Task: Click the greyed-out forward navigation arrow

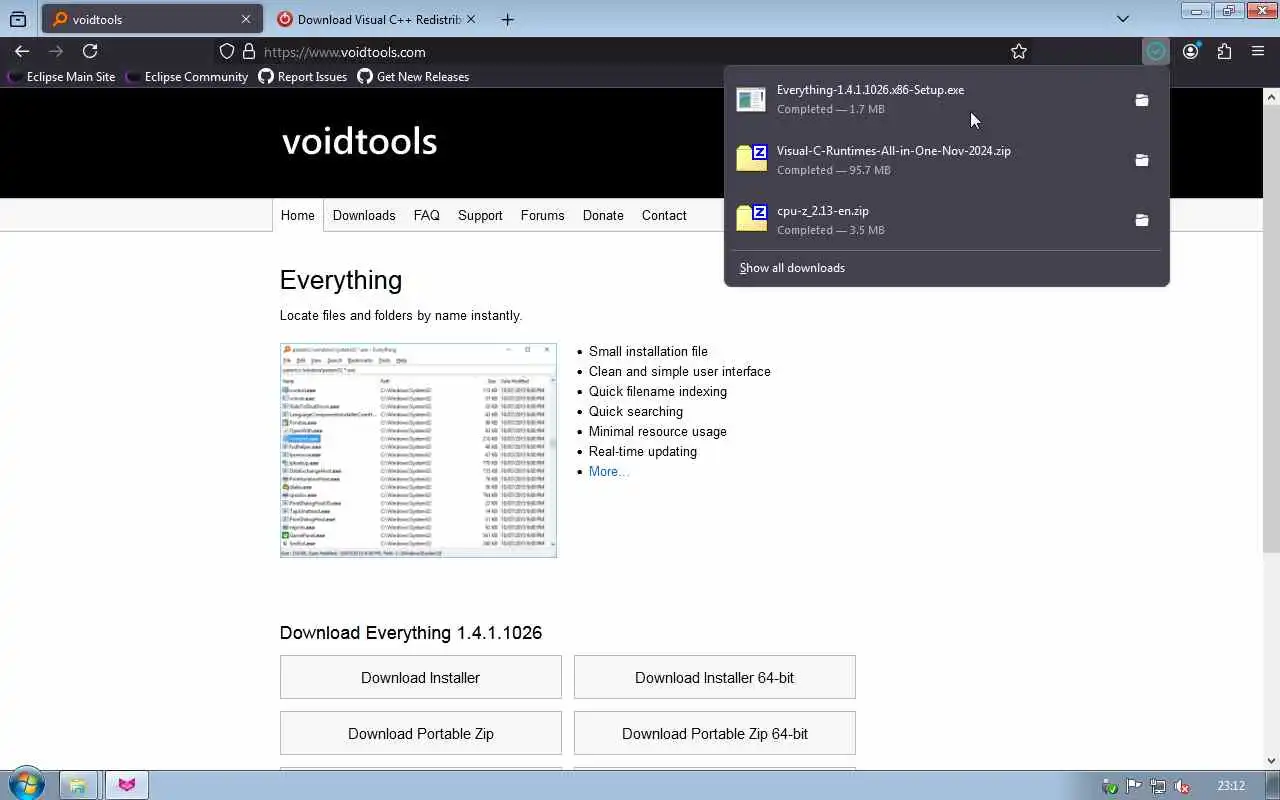Action: coord(56,51)
